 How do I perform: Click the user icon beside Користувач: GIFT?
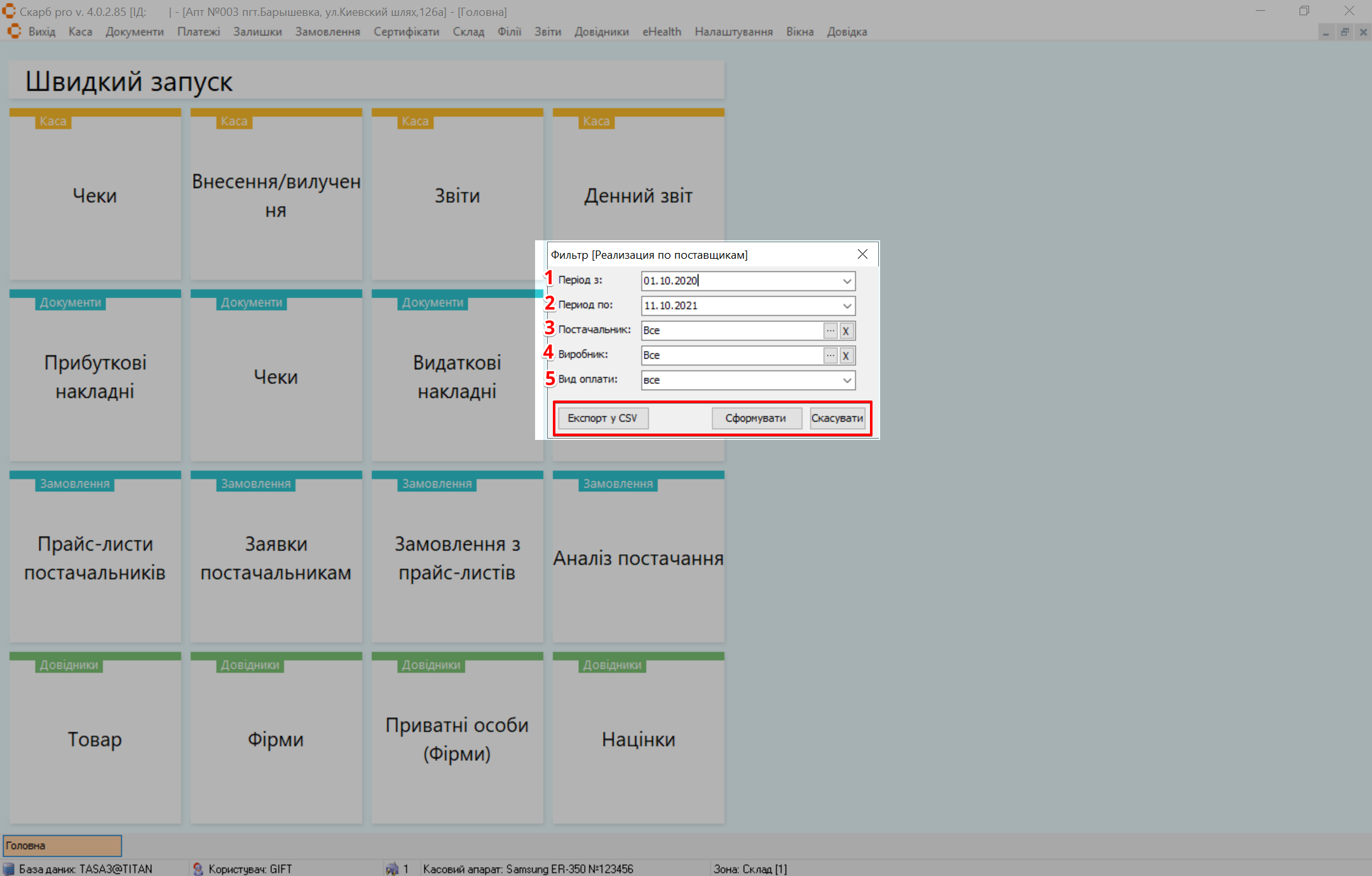tap(198, 868)
